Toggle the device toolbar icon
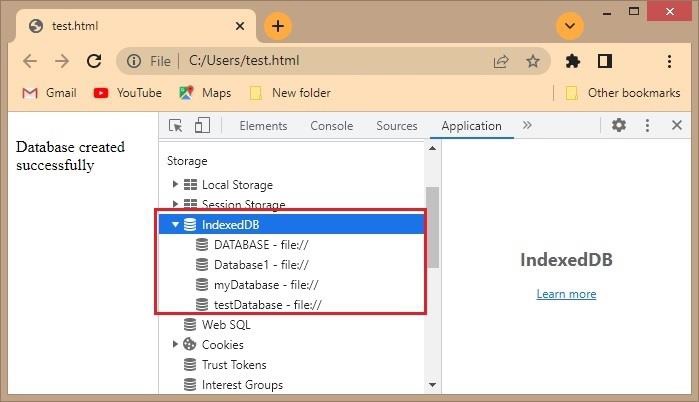699x402 pixels. click(203, 126)
